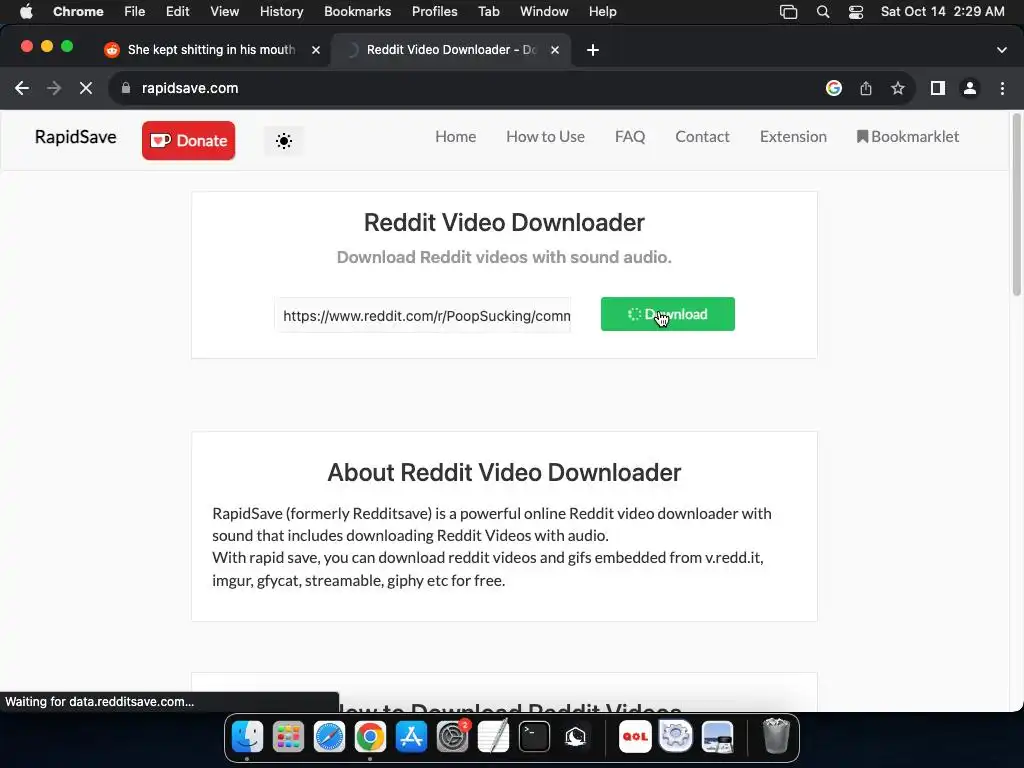Open the Bookmarklet nav link

coord(908,136)
